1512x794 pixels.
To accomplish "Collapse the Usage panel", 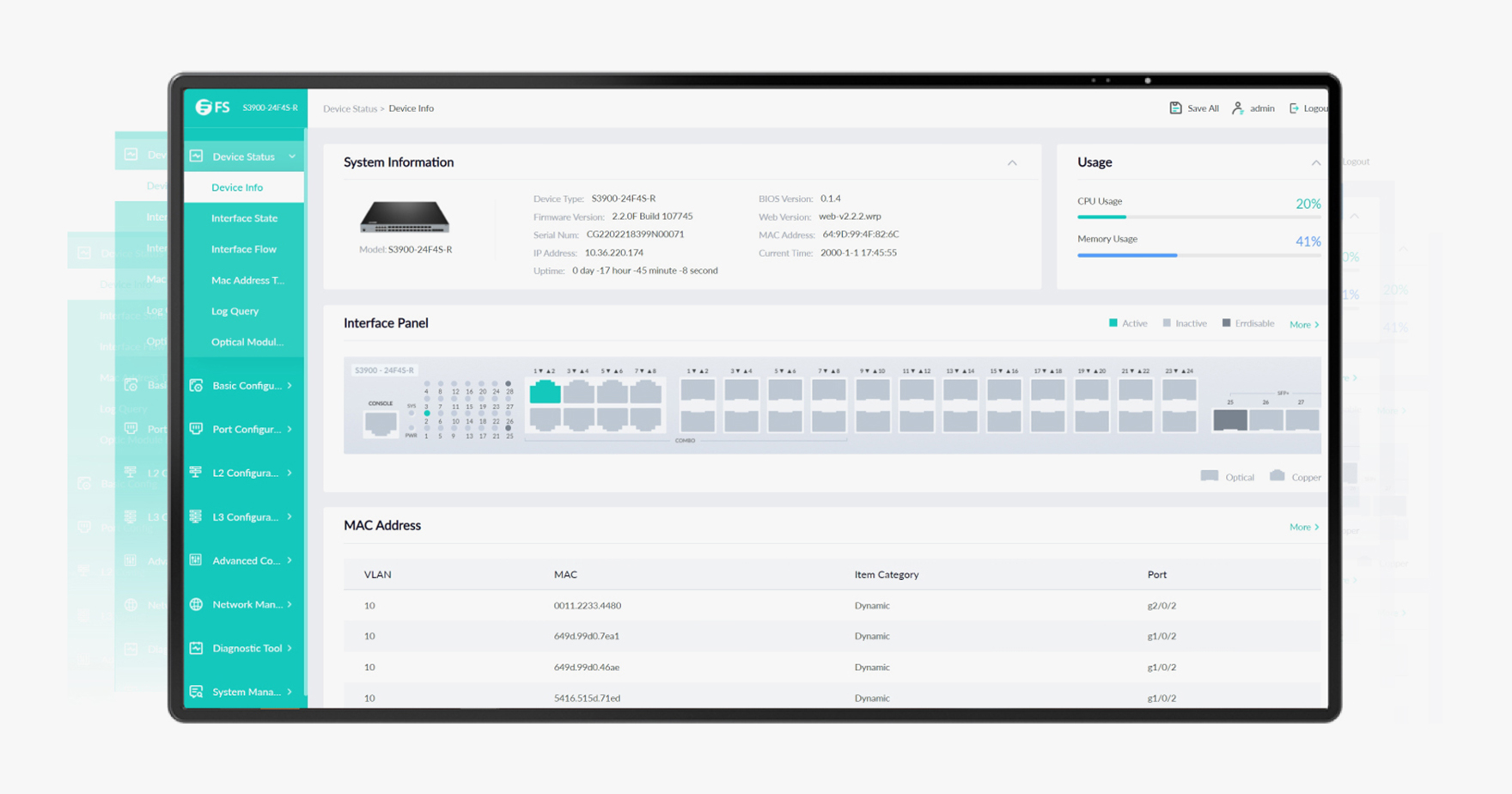I will coord(1315,162).
